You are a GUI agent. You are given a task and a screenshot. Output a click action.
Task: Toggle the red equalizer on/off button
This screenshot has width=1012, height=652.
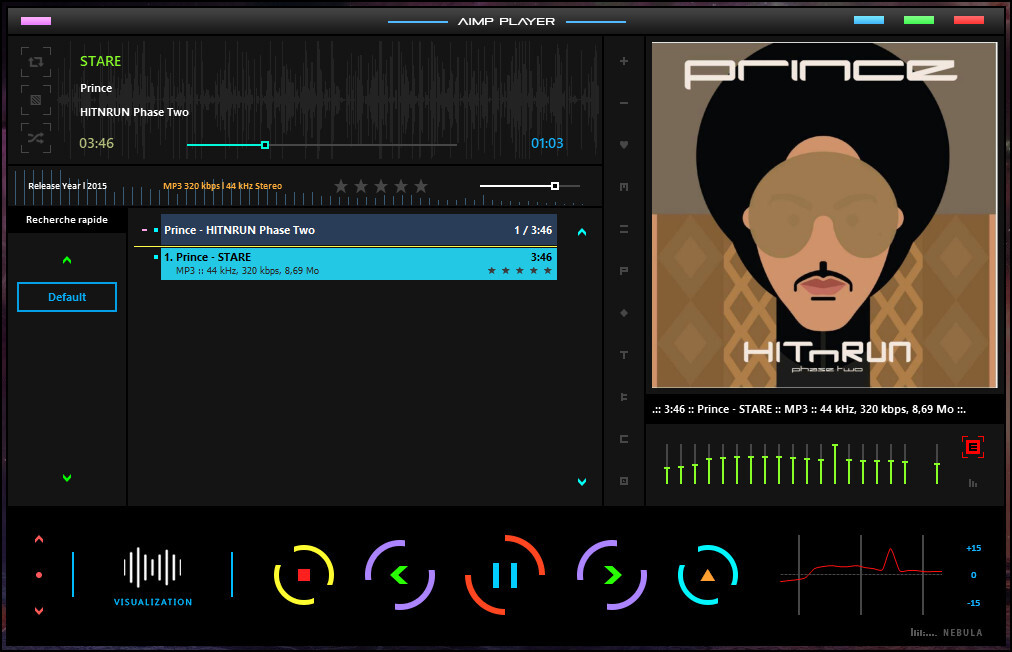pyautogui.click(x=973, y=447)
